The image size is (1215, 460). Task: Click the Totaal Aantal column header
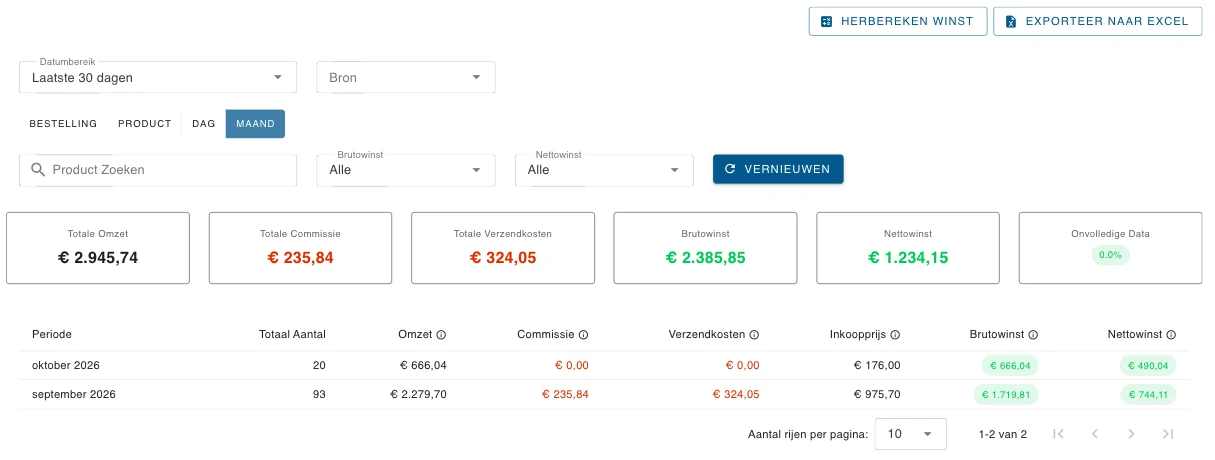pyautogui.click(x=292, y=334)
